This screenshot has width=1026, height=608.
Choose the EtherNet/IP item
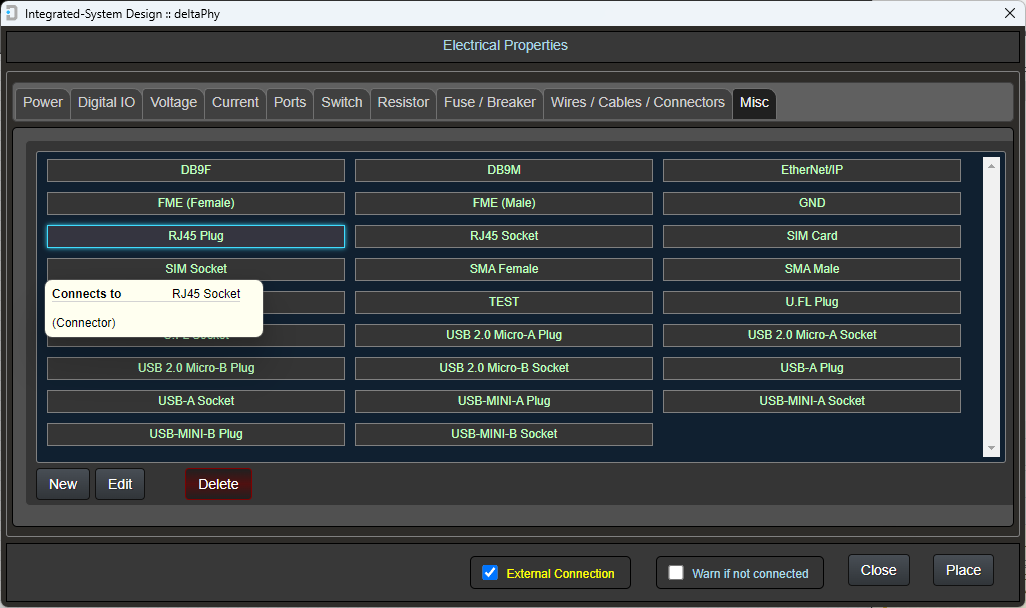811,170
